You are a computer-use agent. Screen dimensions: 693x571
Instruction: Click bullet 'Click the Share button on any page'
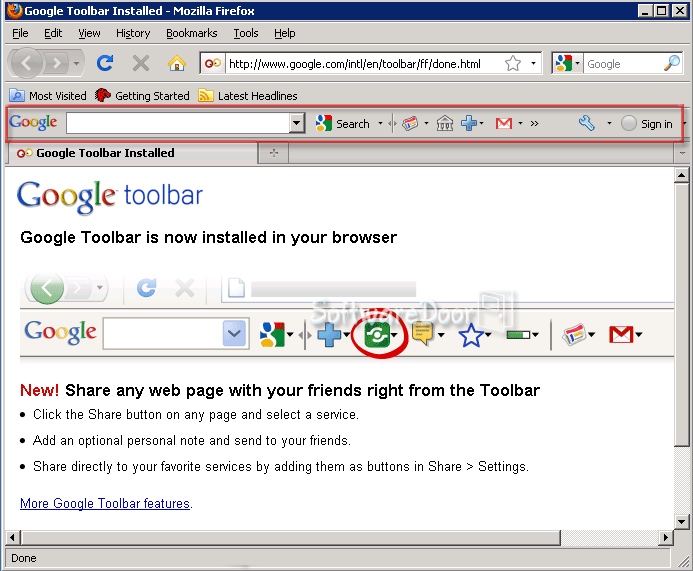196,415
